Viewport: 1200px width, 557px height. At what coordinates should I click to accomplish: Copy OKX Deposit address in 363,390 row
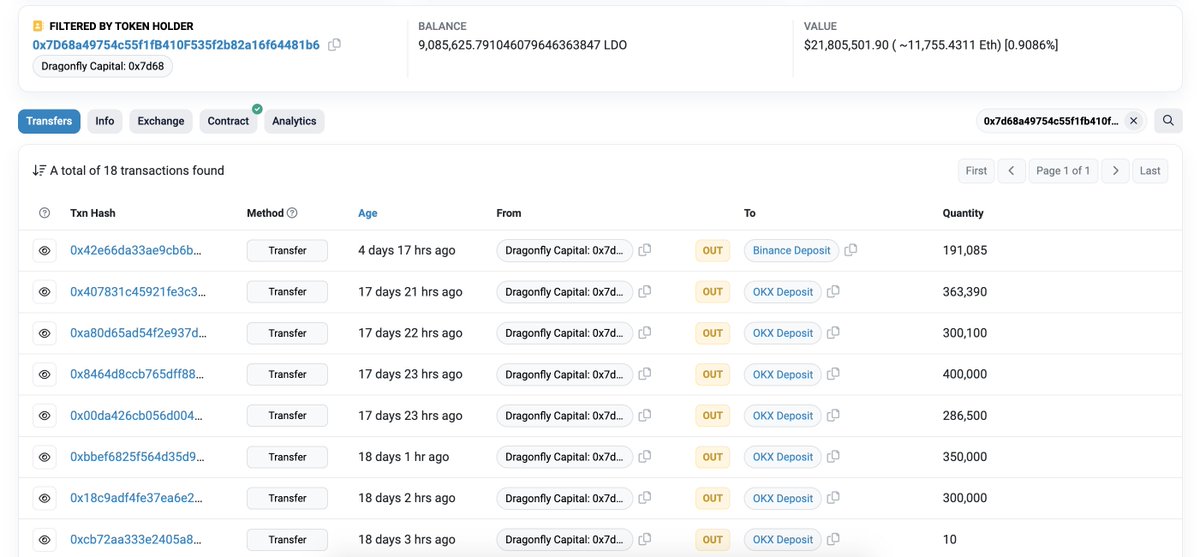coord(833,292)
